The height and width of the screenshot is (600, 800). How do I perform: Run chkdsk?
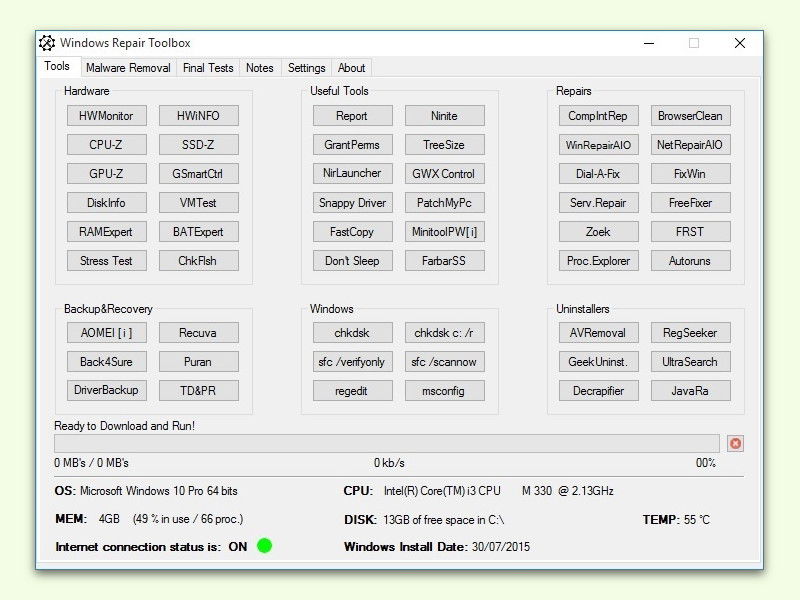[x=352, y=333]
